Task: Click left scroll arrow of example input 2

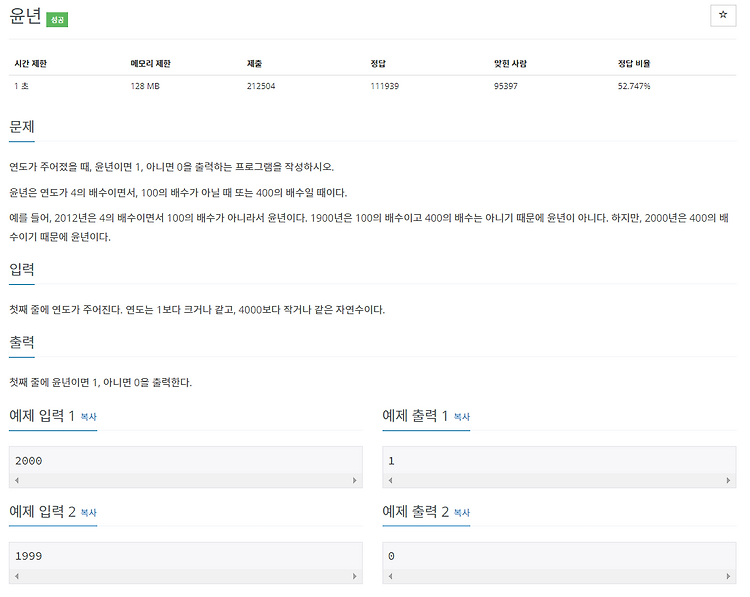Action: click(x=17, y=576)
